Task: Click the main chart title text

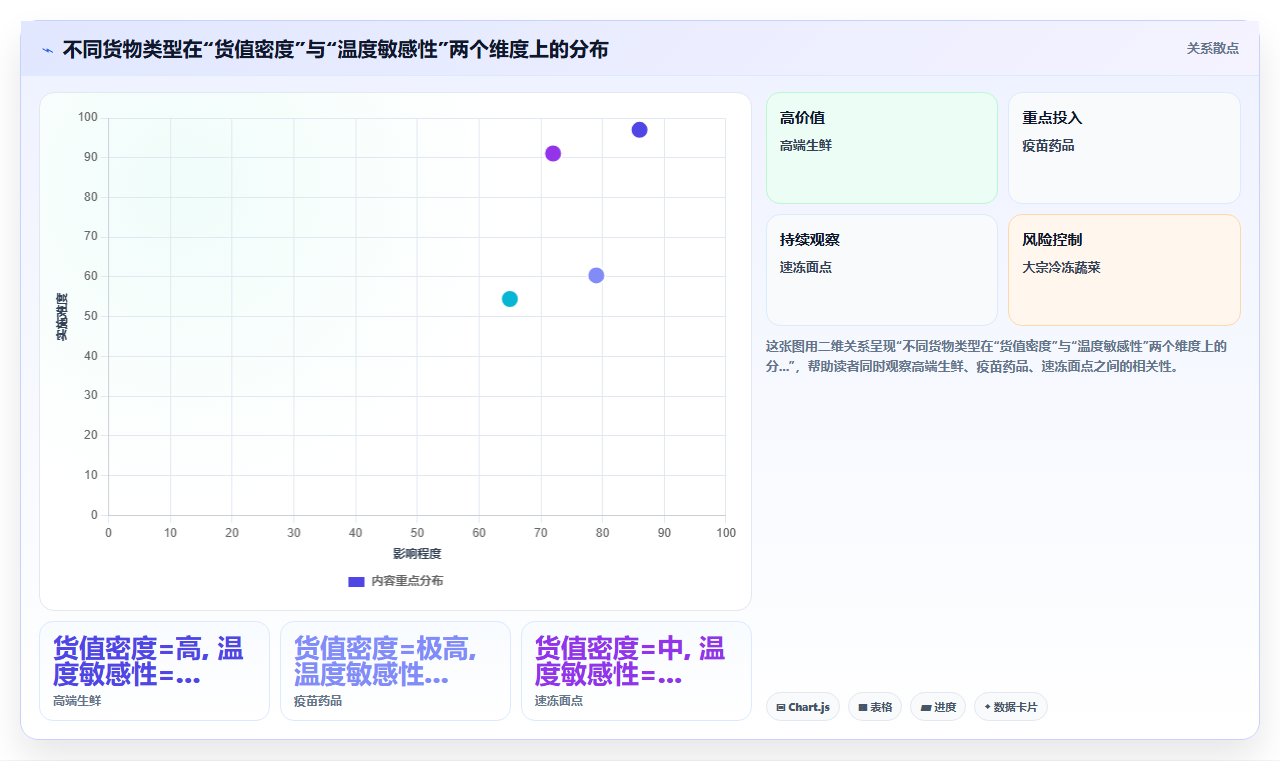Action: coord(335,49)
